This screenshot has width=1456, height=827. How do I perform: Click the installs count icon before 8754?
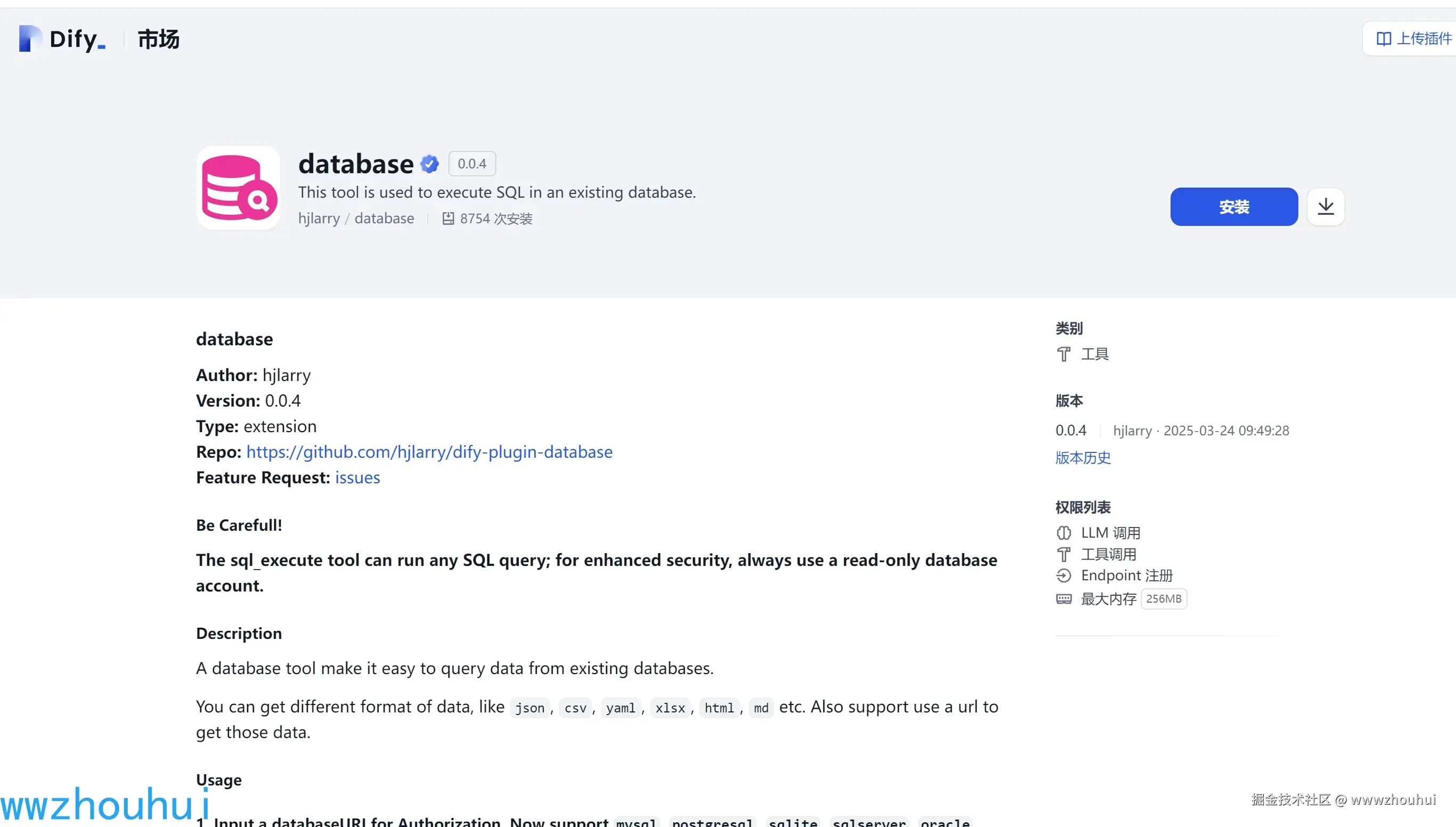click(x=448, y=218)
